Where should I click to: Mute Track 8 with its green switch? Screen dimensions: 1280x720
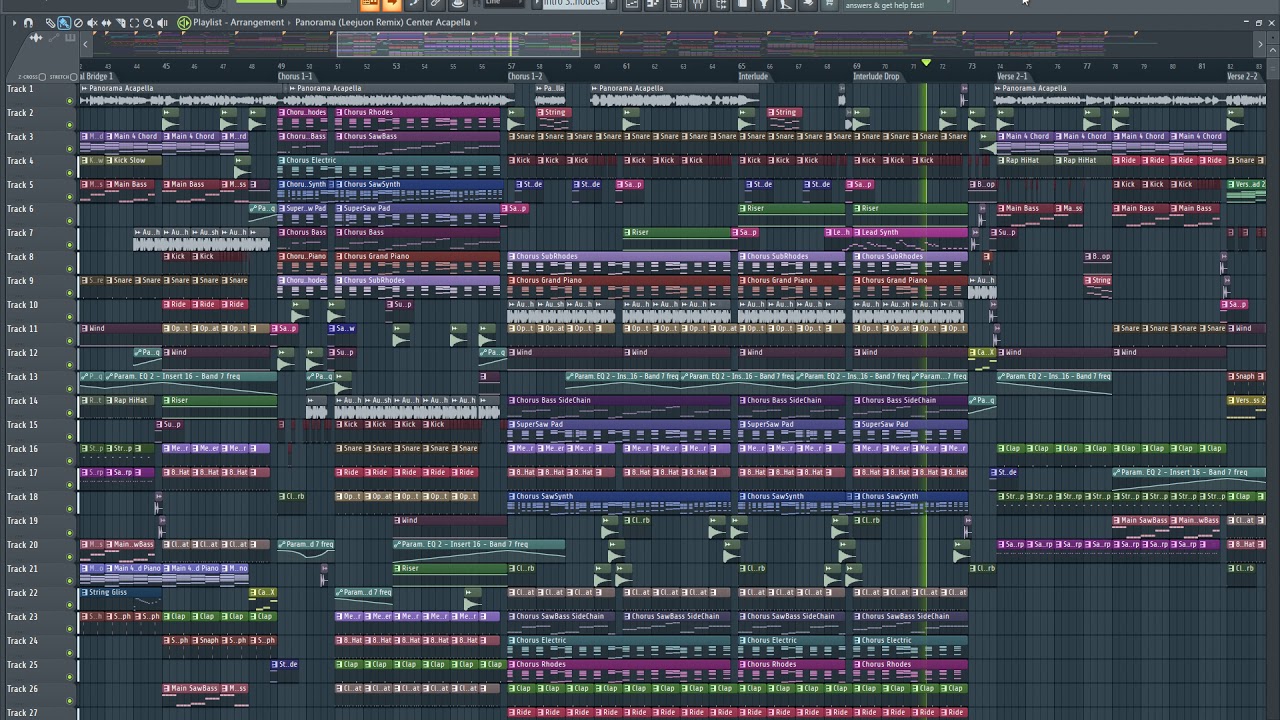(69, 269)
